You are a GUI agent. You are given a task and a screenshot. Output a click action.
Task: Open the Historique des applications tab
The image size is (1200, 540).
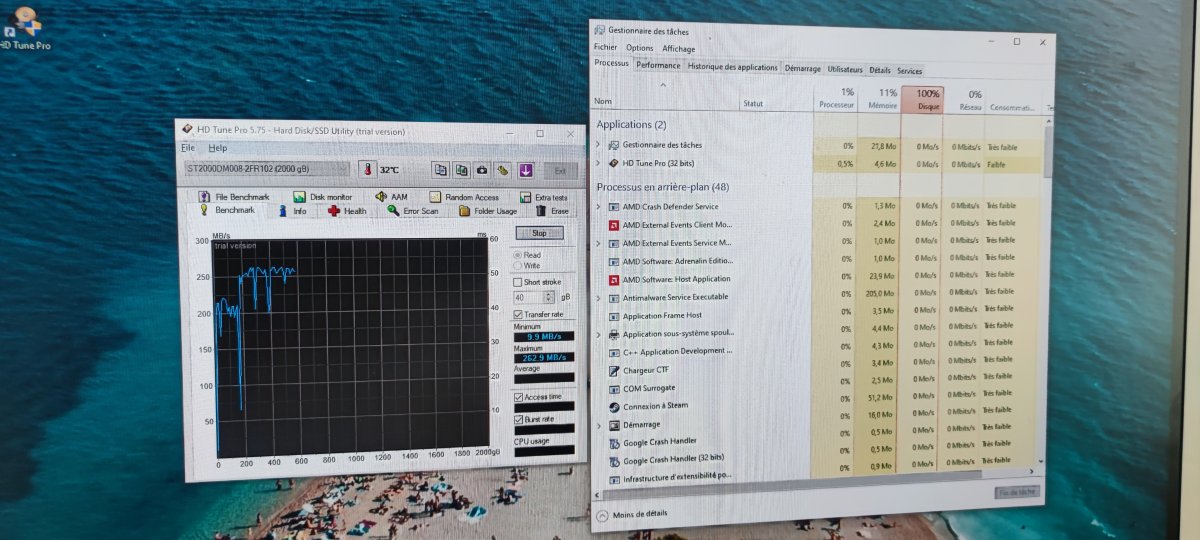[732, 68]
